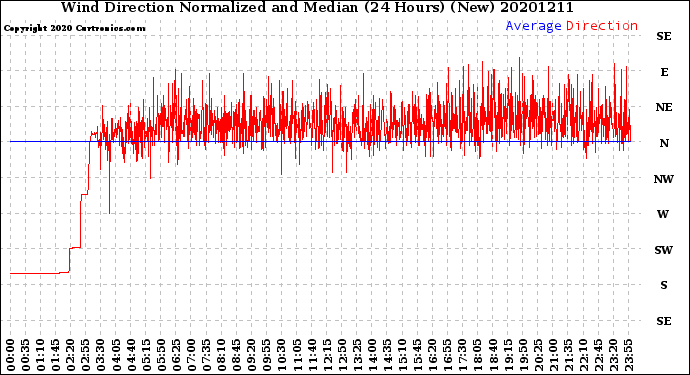Image resolution: width=690 pixels, height=375 pixels.
Task: Select the "16:20" time label
Action: pyautogui.click(x=433, y=355)
